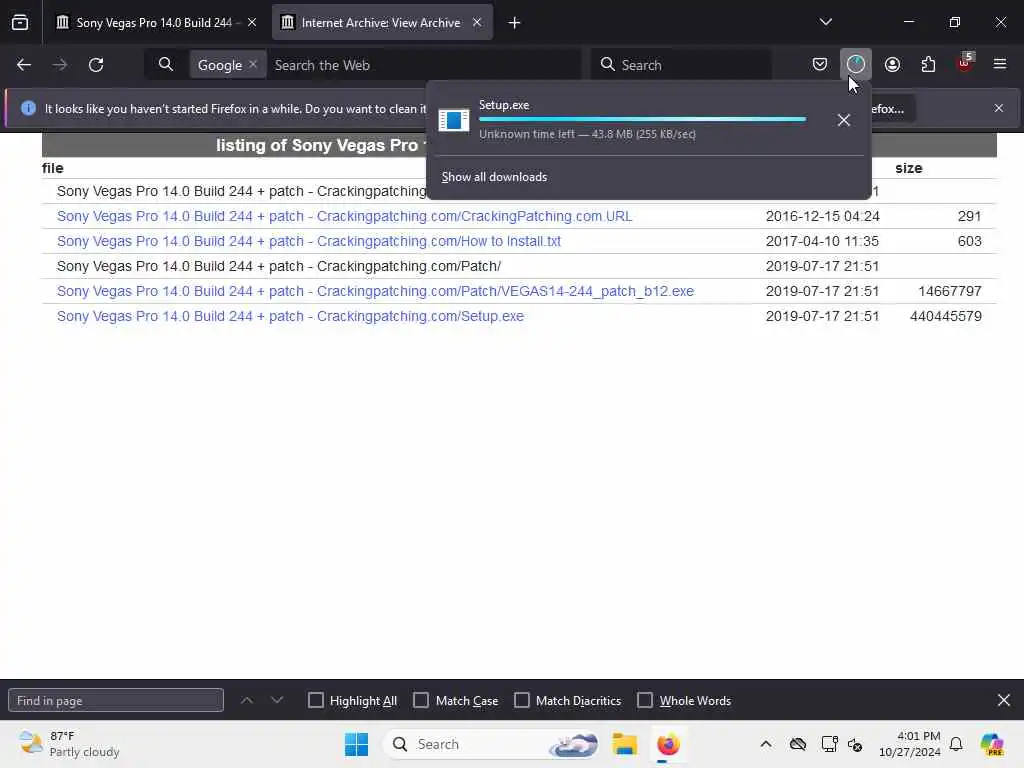Open File Explorer from taskbar
1024x768 pixels.
pos(624,744)
